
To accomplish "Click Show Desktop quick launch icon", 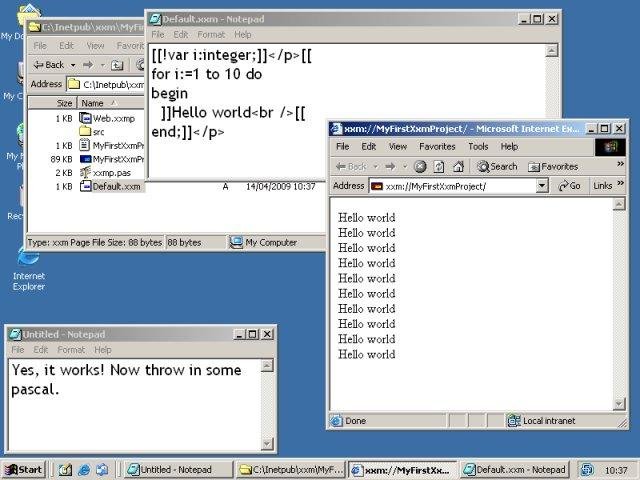I will click(65, 470).
